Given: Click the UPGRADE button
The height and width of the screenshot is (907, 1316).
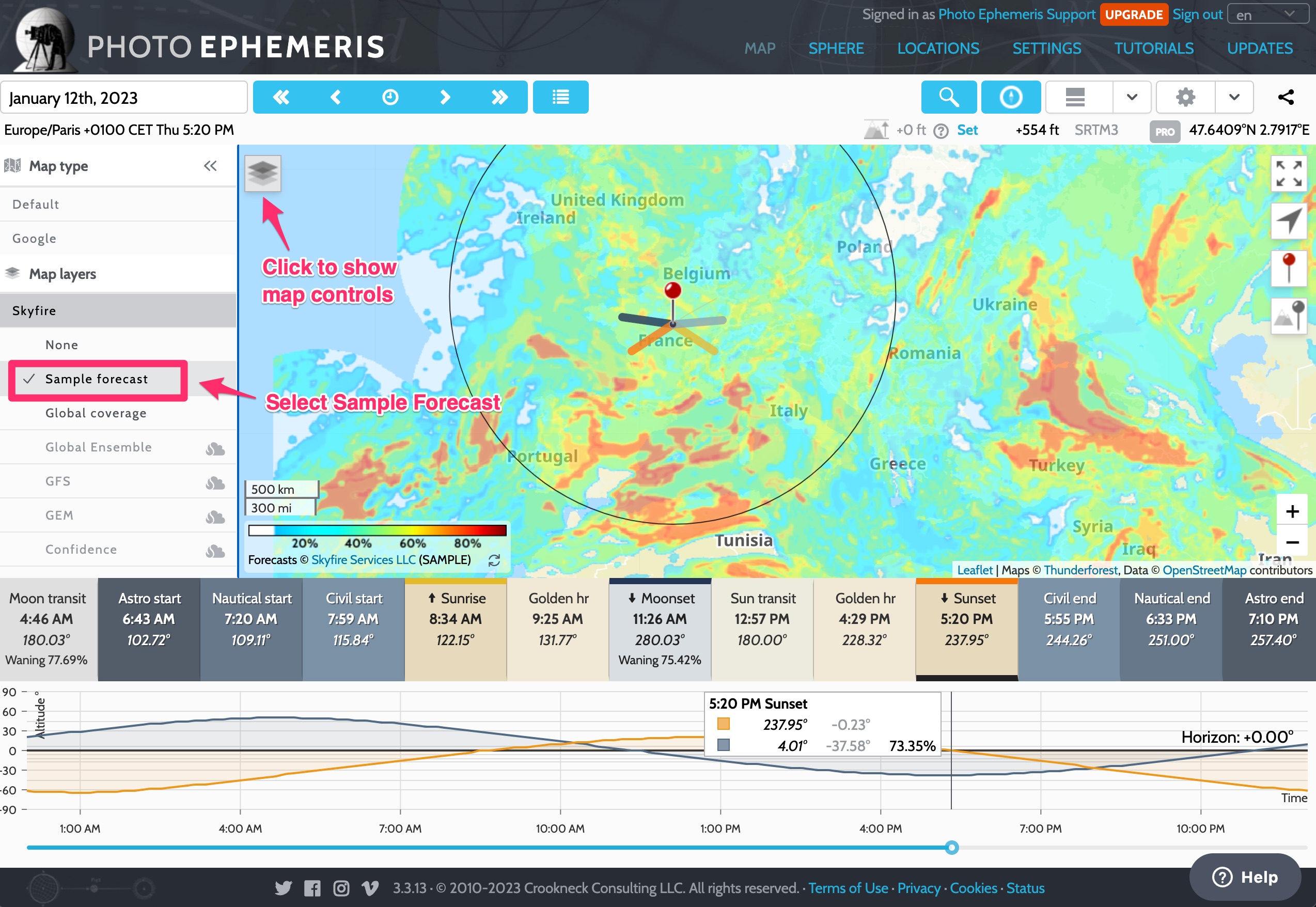Looking at the screenshot, I should [x=1134, y=14].
